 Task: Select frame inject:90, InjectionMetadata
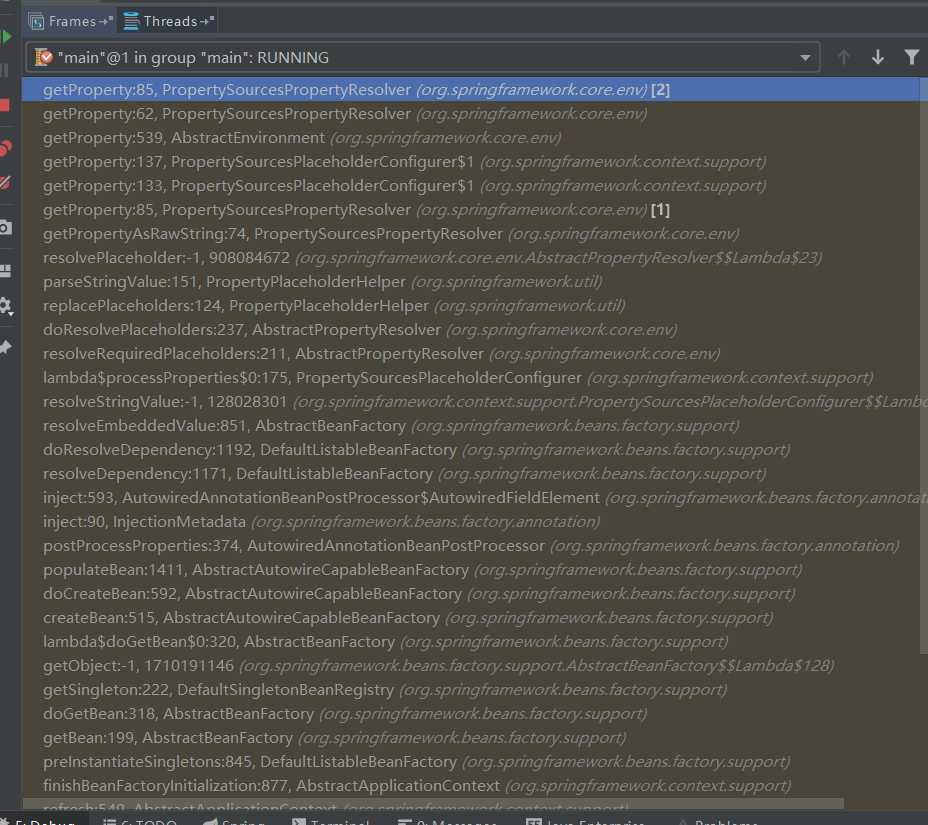(471, 521)
